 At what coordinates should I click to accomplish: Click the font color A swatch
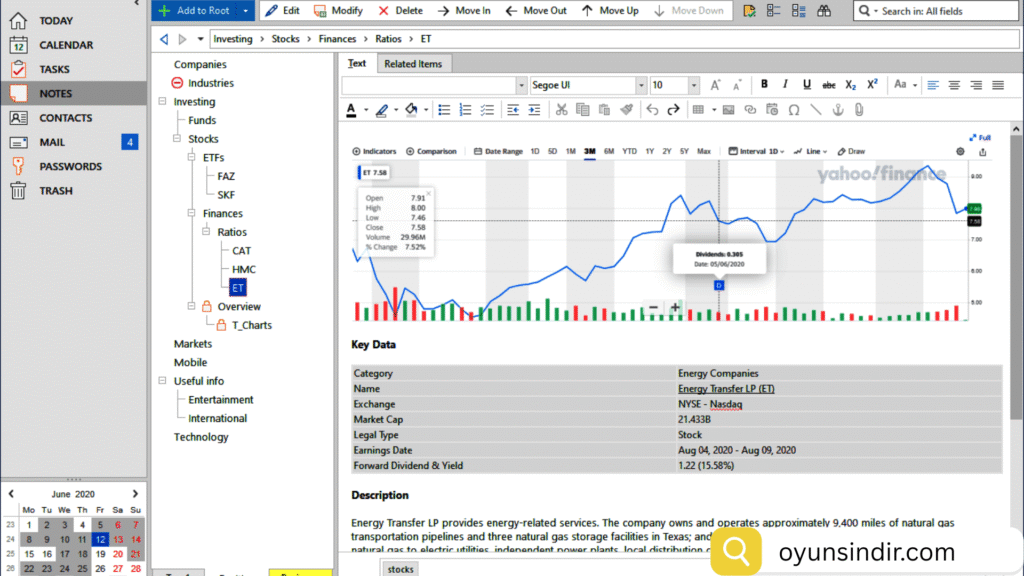pyautogui.click(x=351, y=110)
